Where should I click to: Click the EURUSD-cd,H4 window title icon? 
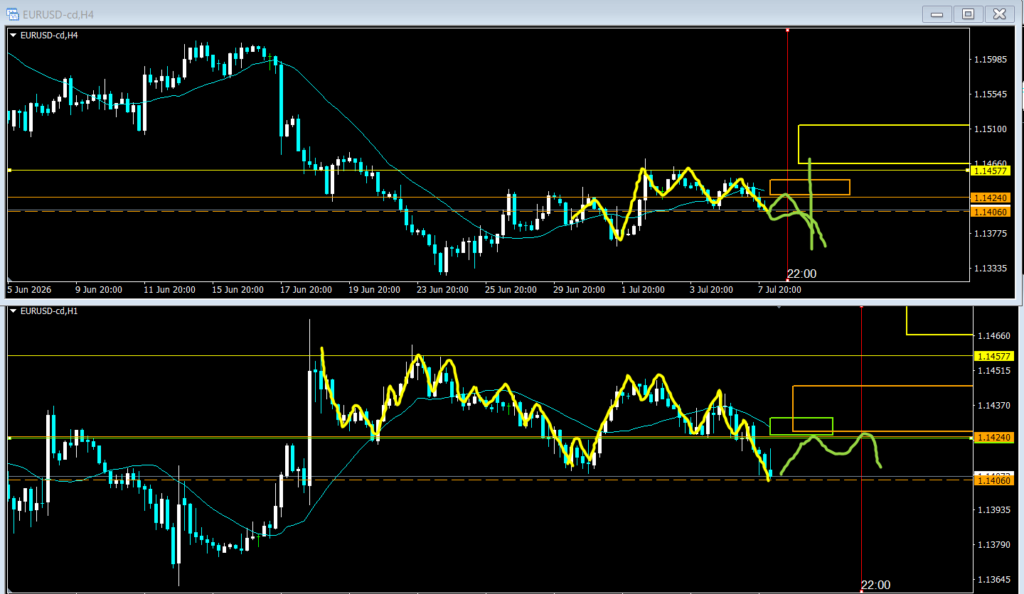(x=12, y=14)
